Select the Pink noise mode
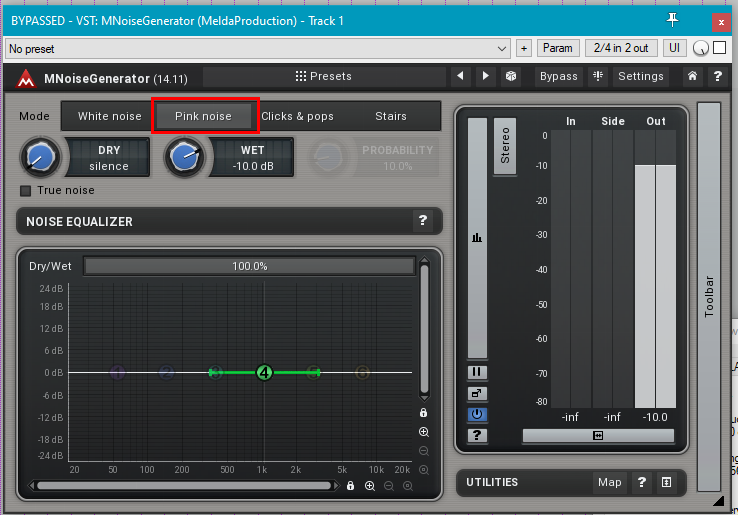Screen dimensions: 738x515 click(203, 116)
